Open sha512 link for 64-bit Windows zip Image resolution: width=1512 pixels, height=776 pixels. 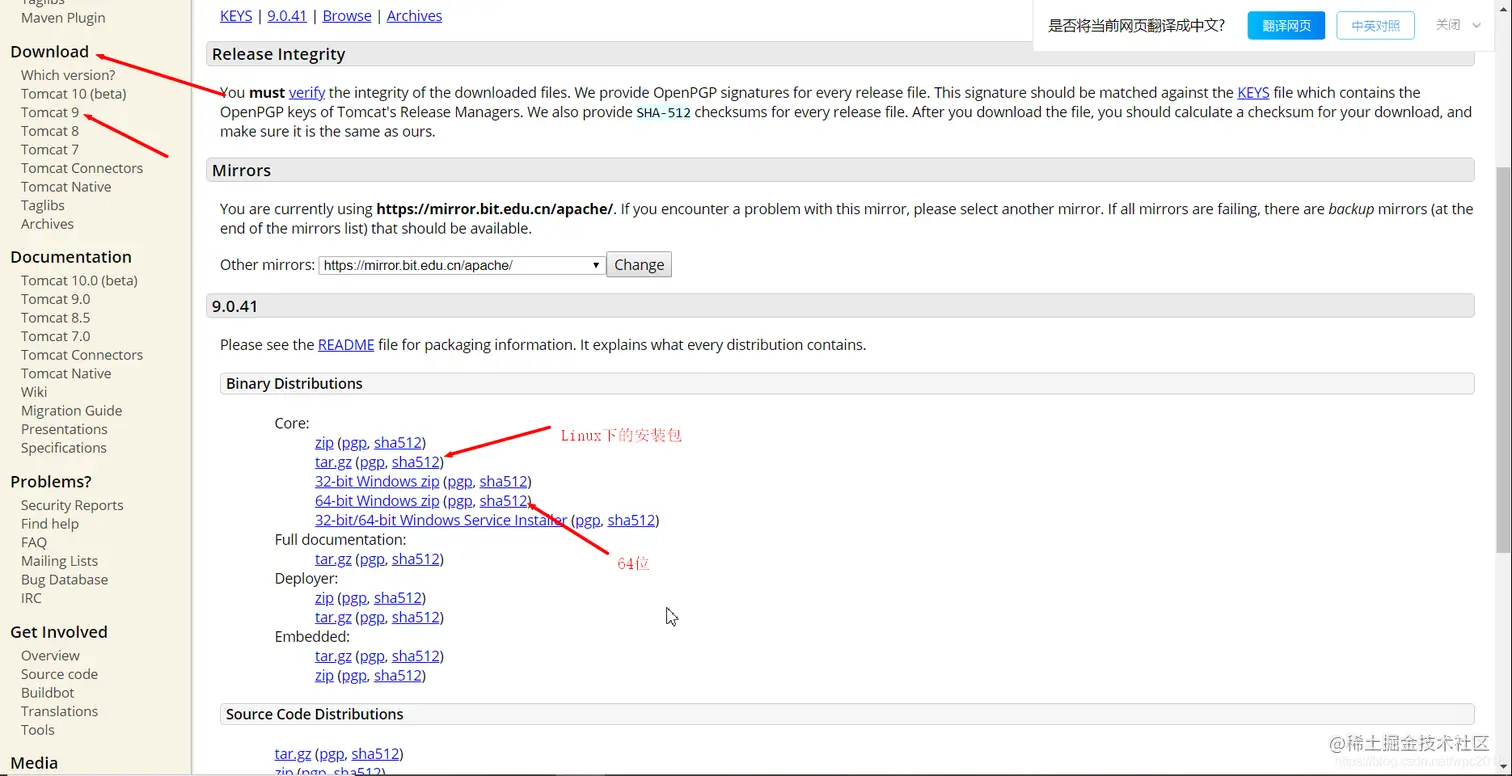[x=503, y=501]
